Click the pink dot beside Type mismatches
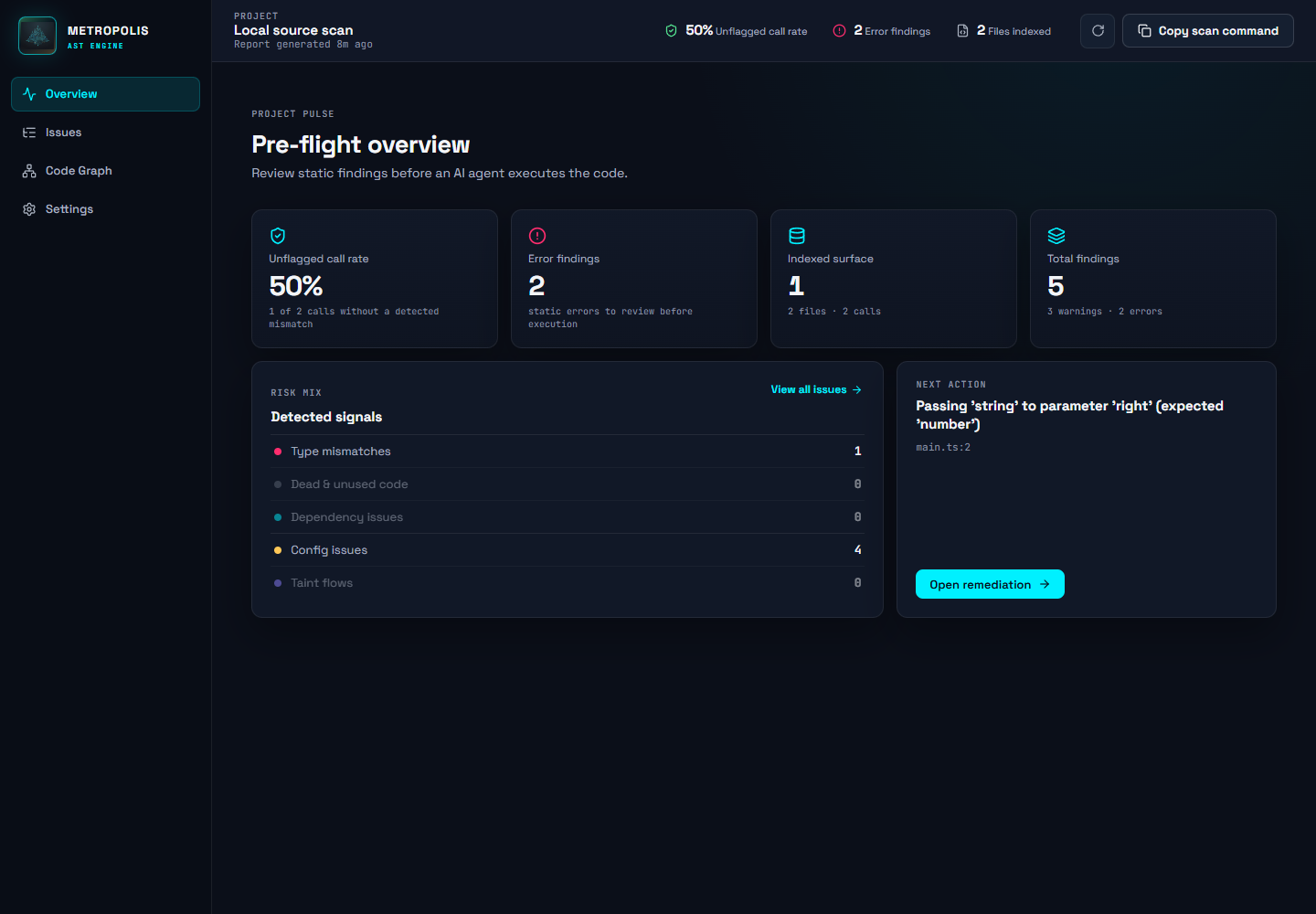 [278, 452]
